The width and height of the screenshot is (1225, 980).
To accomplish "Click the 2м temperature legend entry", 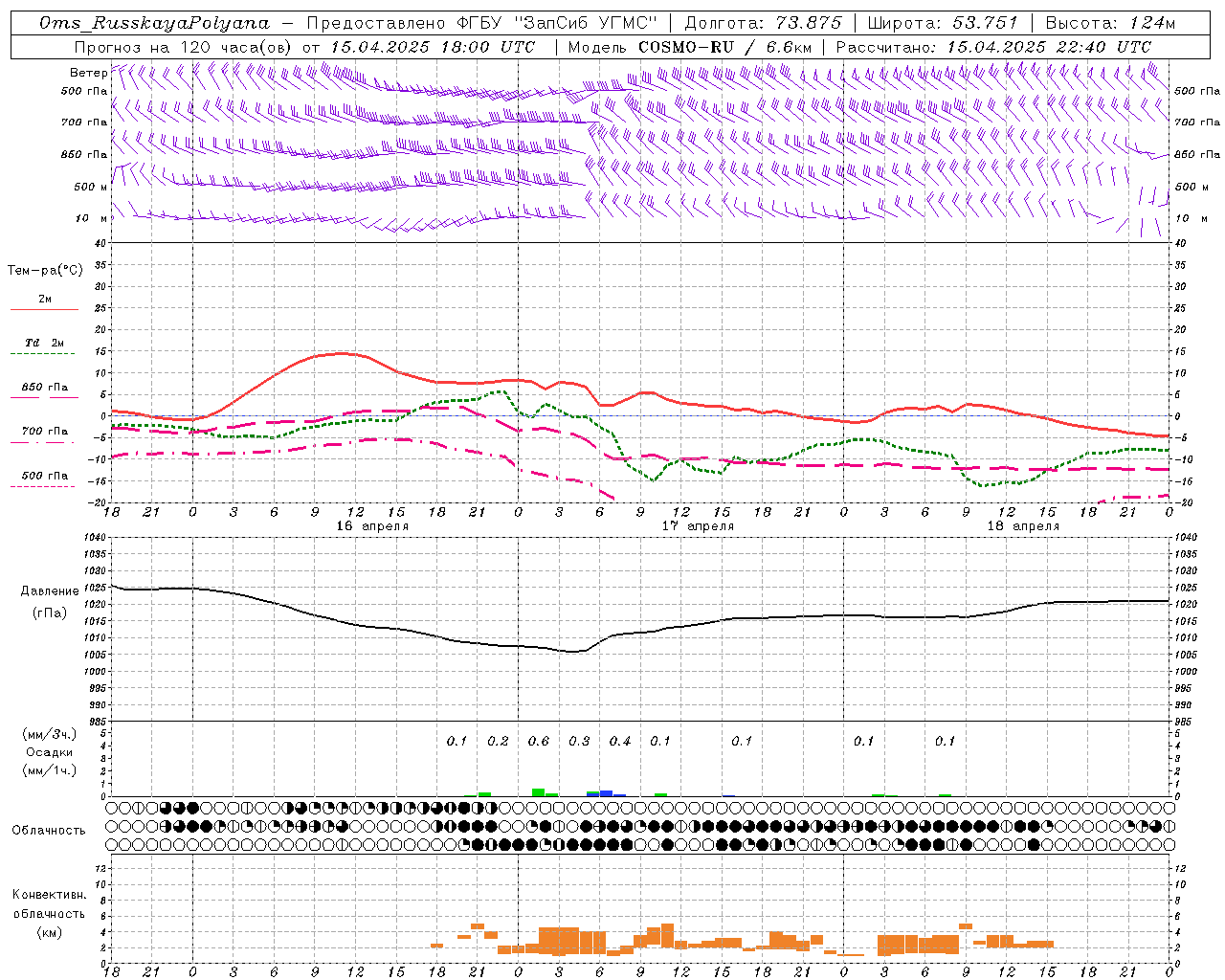I will coord(45,299).
